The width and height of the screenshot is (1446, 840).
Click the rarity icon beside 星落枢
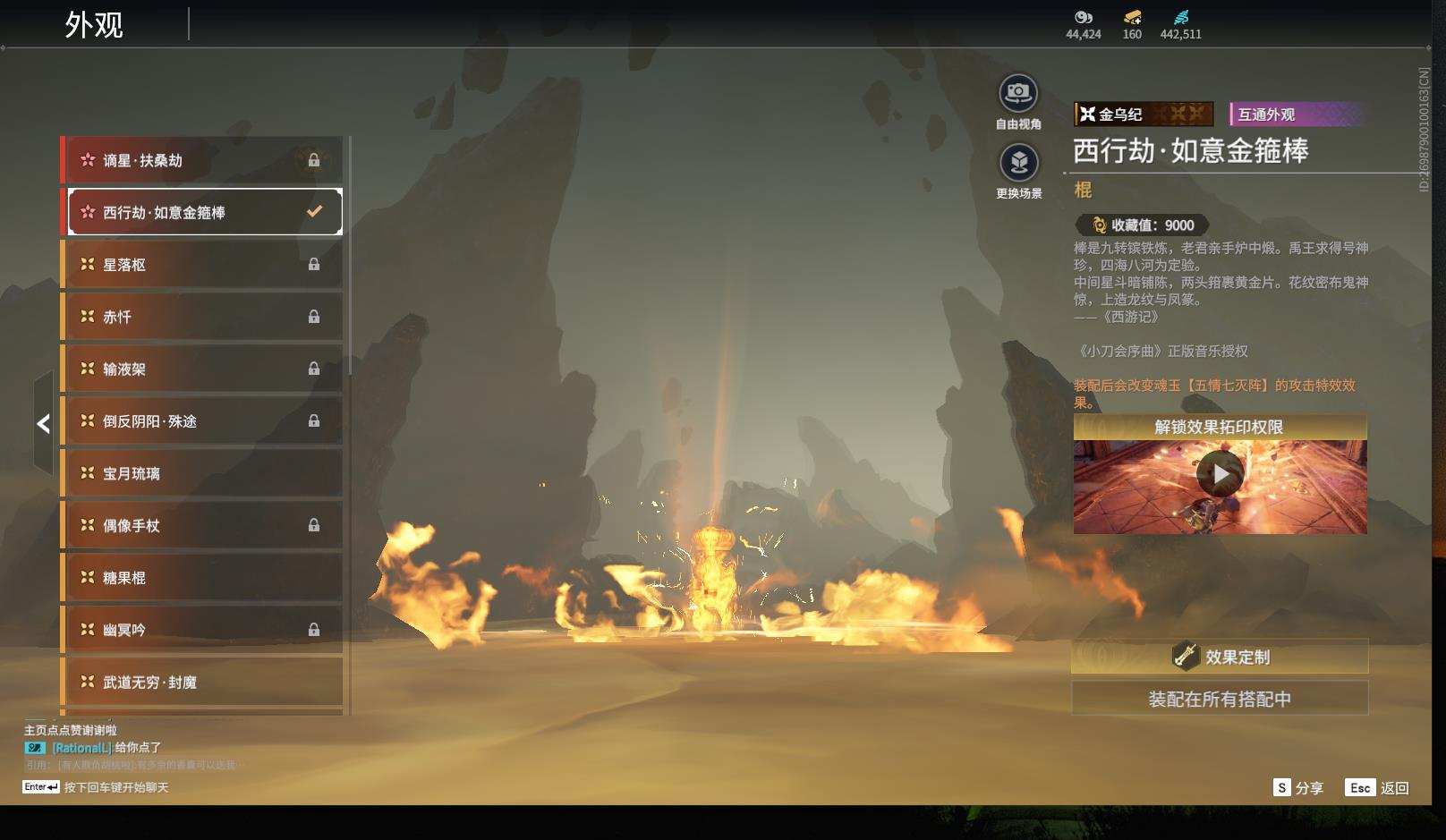point(88,264)
